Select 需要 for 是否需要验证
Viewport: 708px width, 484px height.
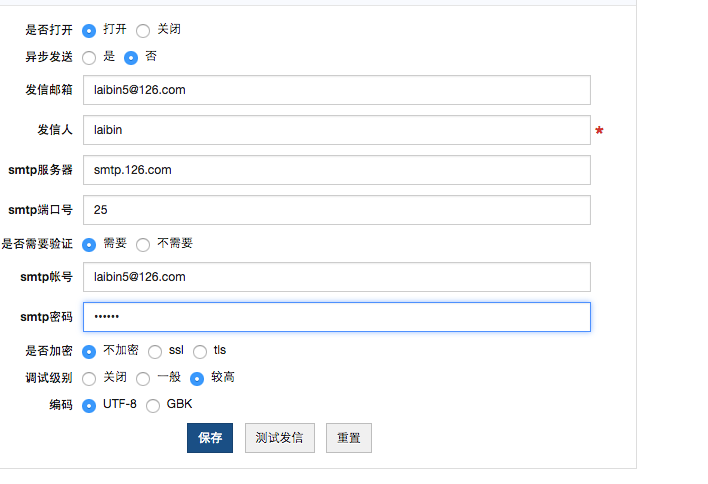tap(90, 244)
